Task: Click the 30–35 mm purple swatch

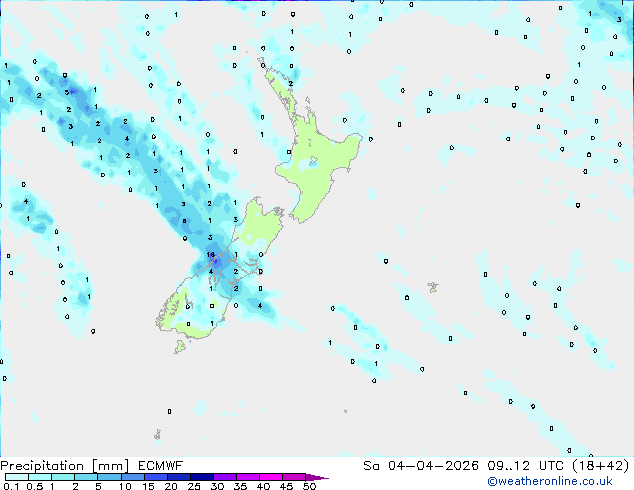Action: (x=224, y=477)
